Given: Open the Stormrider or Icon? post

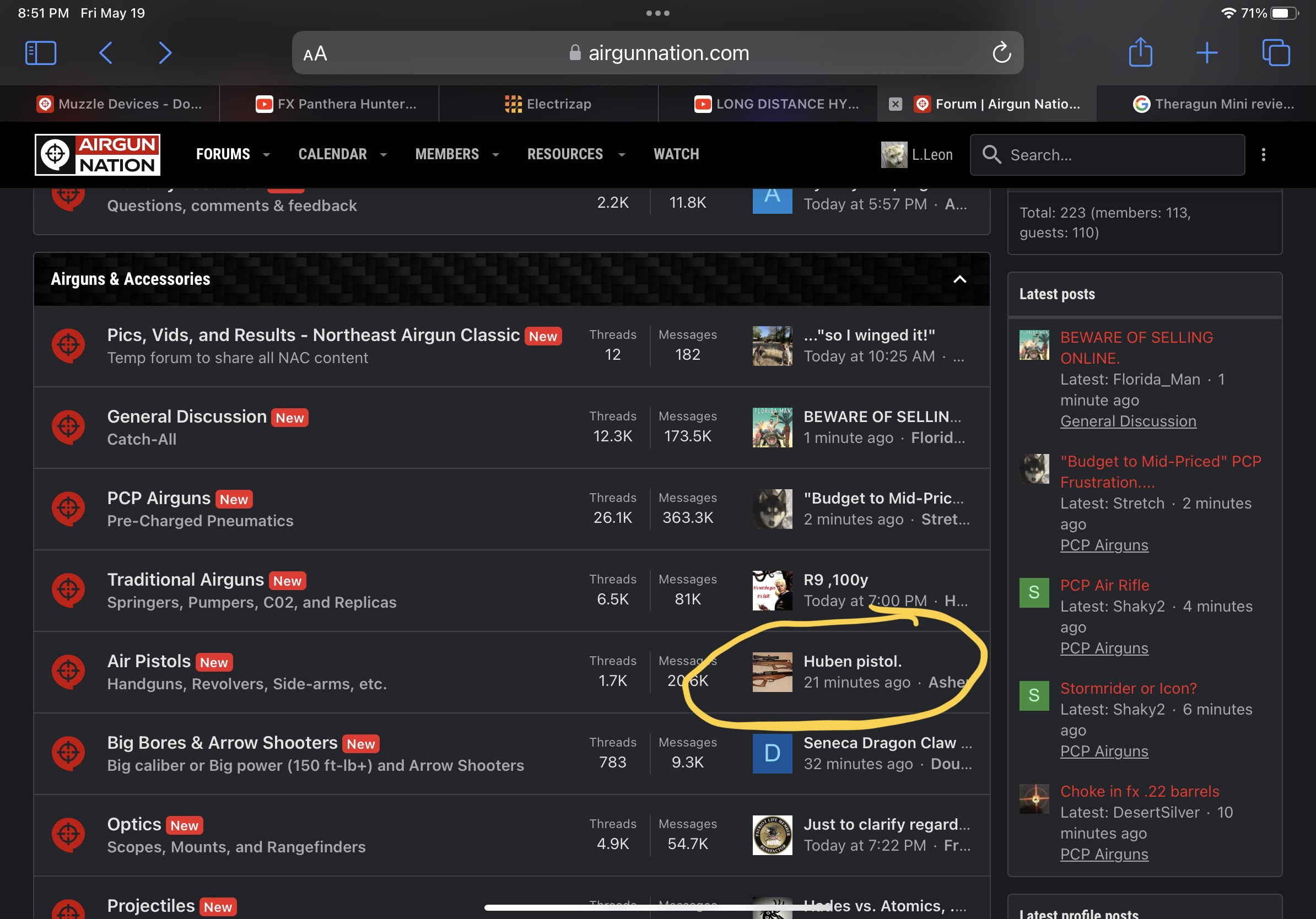Looking at the screenshot, I should [x=1129, y=688].
